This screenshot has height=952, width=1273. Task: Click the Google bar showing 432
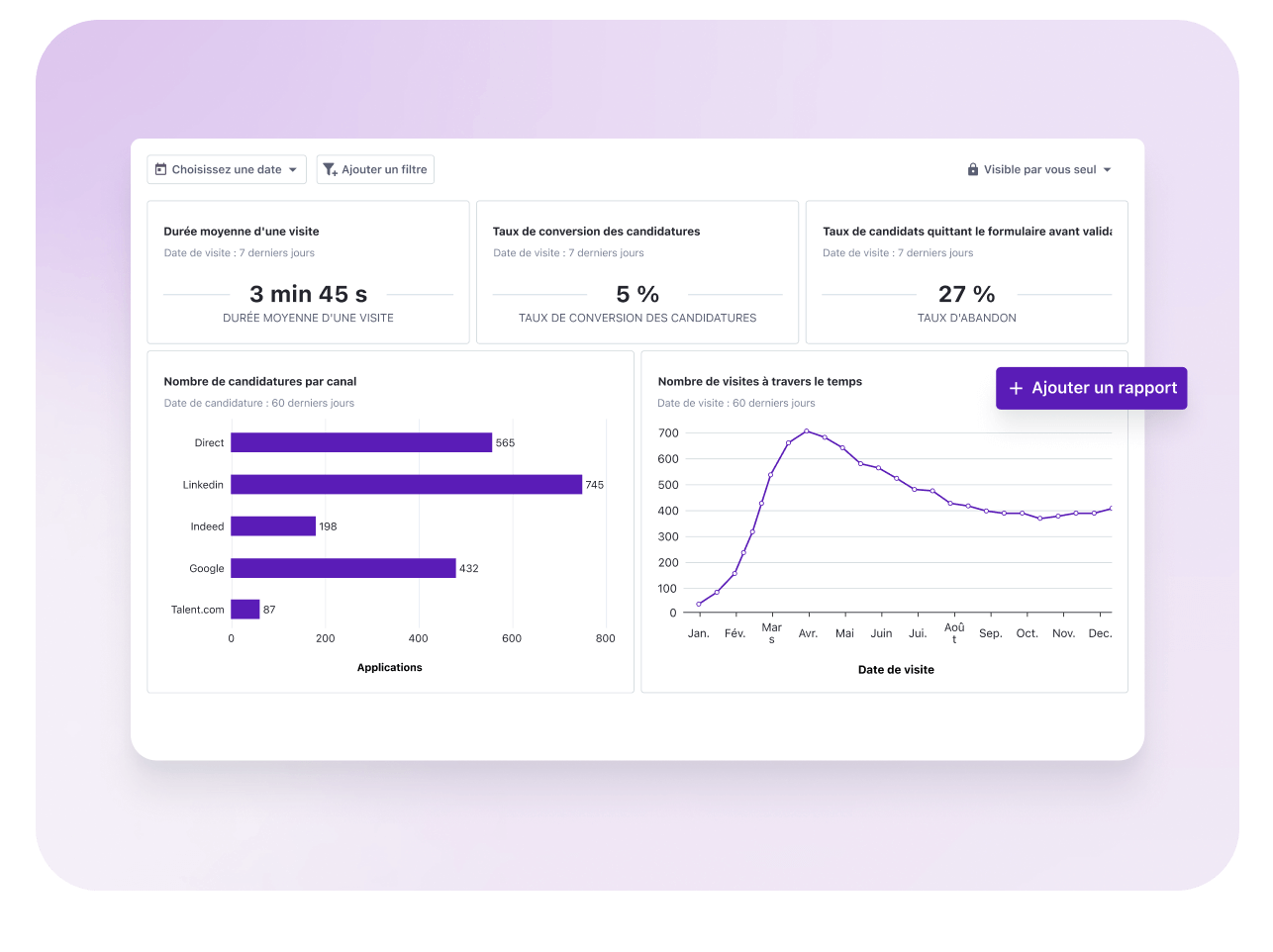(343, 568)
